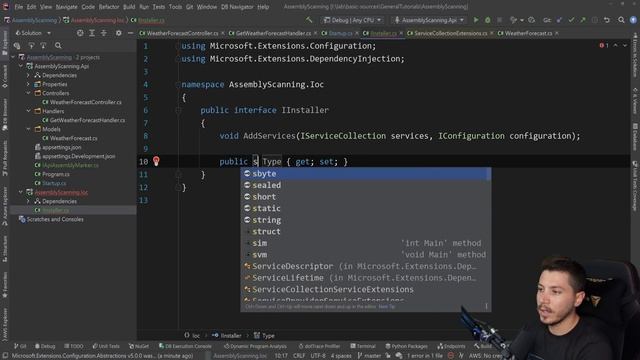This screenshot has width=640, height=360.
Task: Select 'static' in completion list
Action: tap(366, 209)
